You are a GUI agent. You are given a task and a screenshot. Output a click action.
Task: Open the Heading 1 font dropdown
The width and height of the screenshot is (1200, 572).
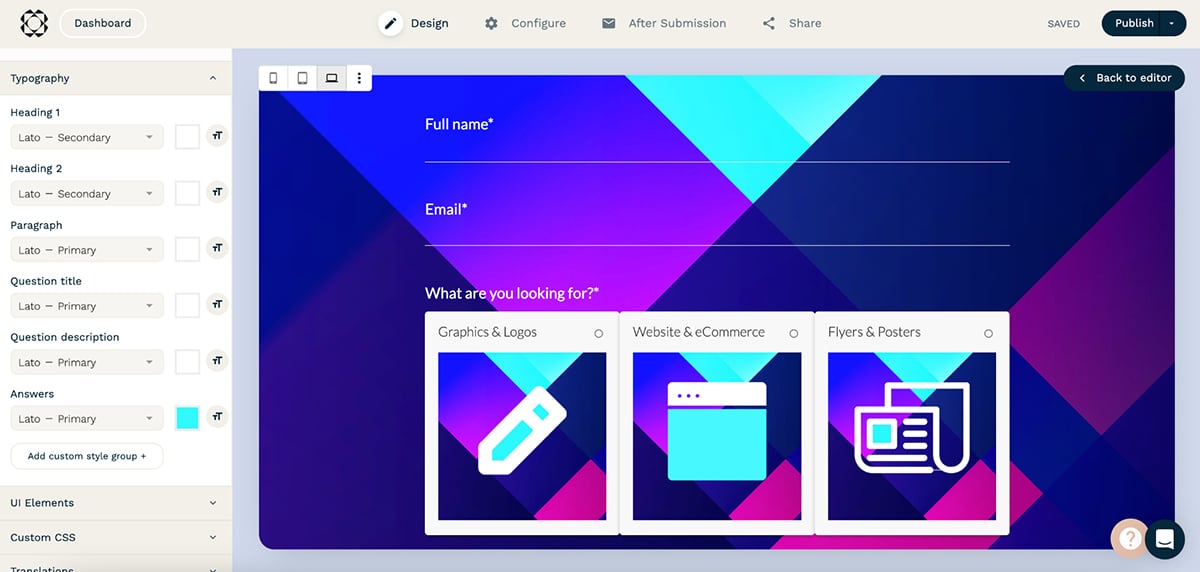click(87, 137)
